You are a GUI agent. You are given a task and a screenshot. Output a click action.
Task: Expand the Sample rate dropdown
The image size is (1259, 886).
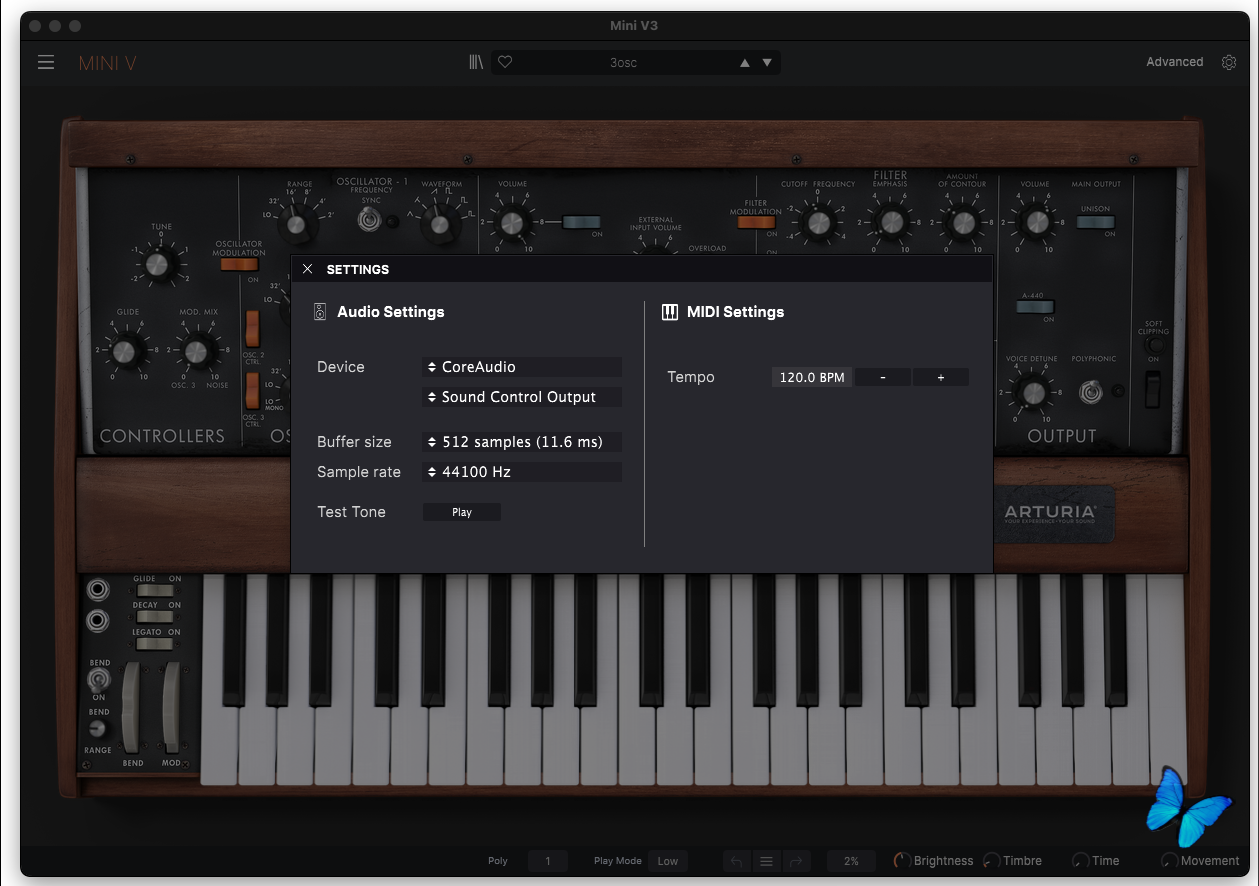(522, 472)
